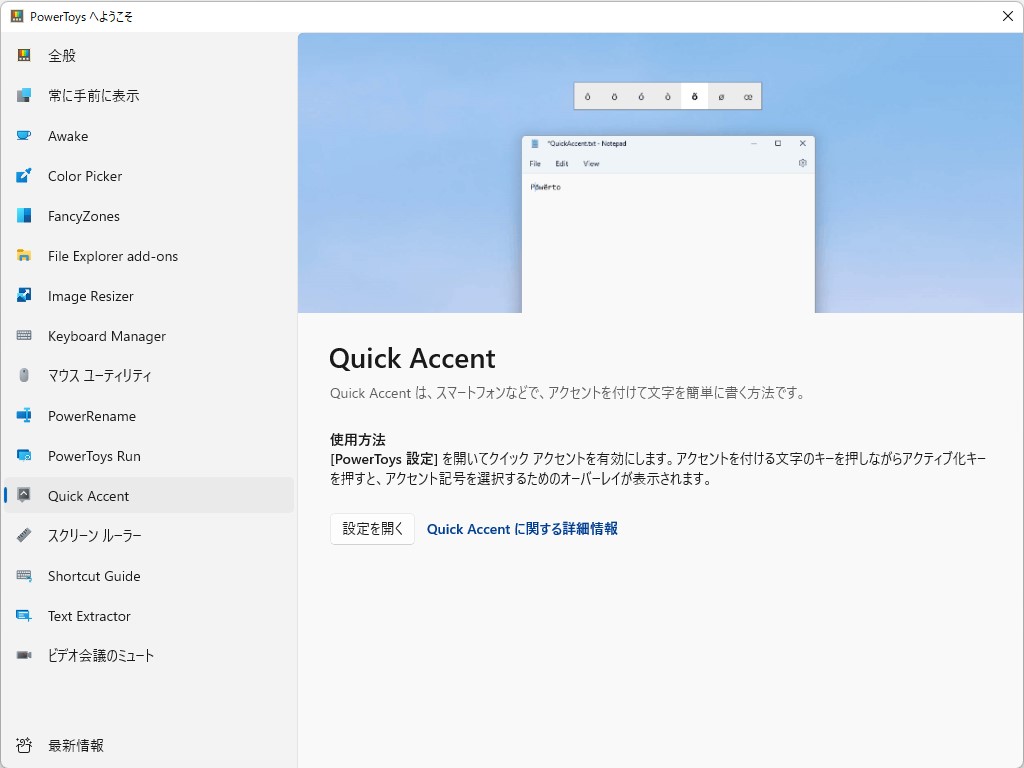Click the Awake coffee cup icon
Screen dimensions: 1024x768
pos(26,136)
